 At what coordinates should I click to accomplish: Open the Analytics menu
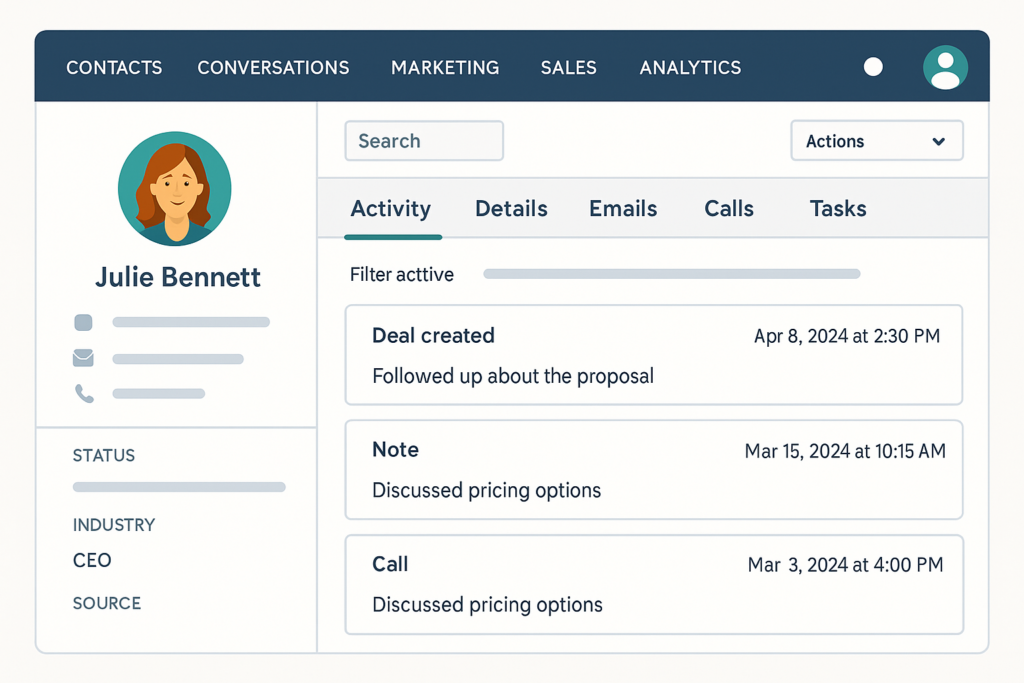point(690,68)
